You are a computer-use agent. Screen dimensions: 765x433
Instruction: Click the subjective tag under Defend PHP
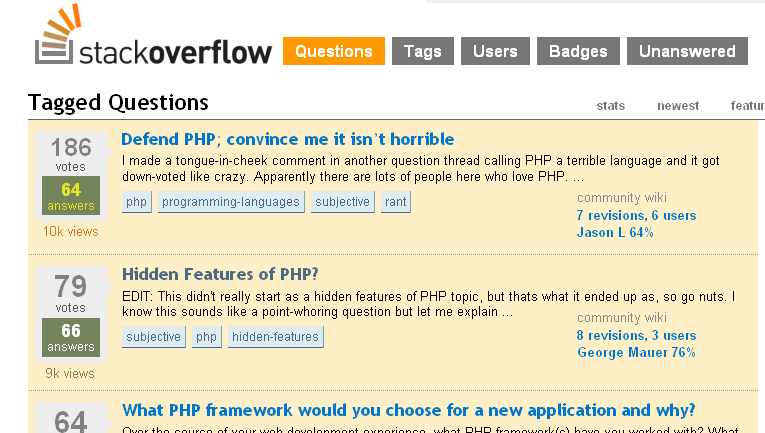(343, 202)
